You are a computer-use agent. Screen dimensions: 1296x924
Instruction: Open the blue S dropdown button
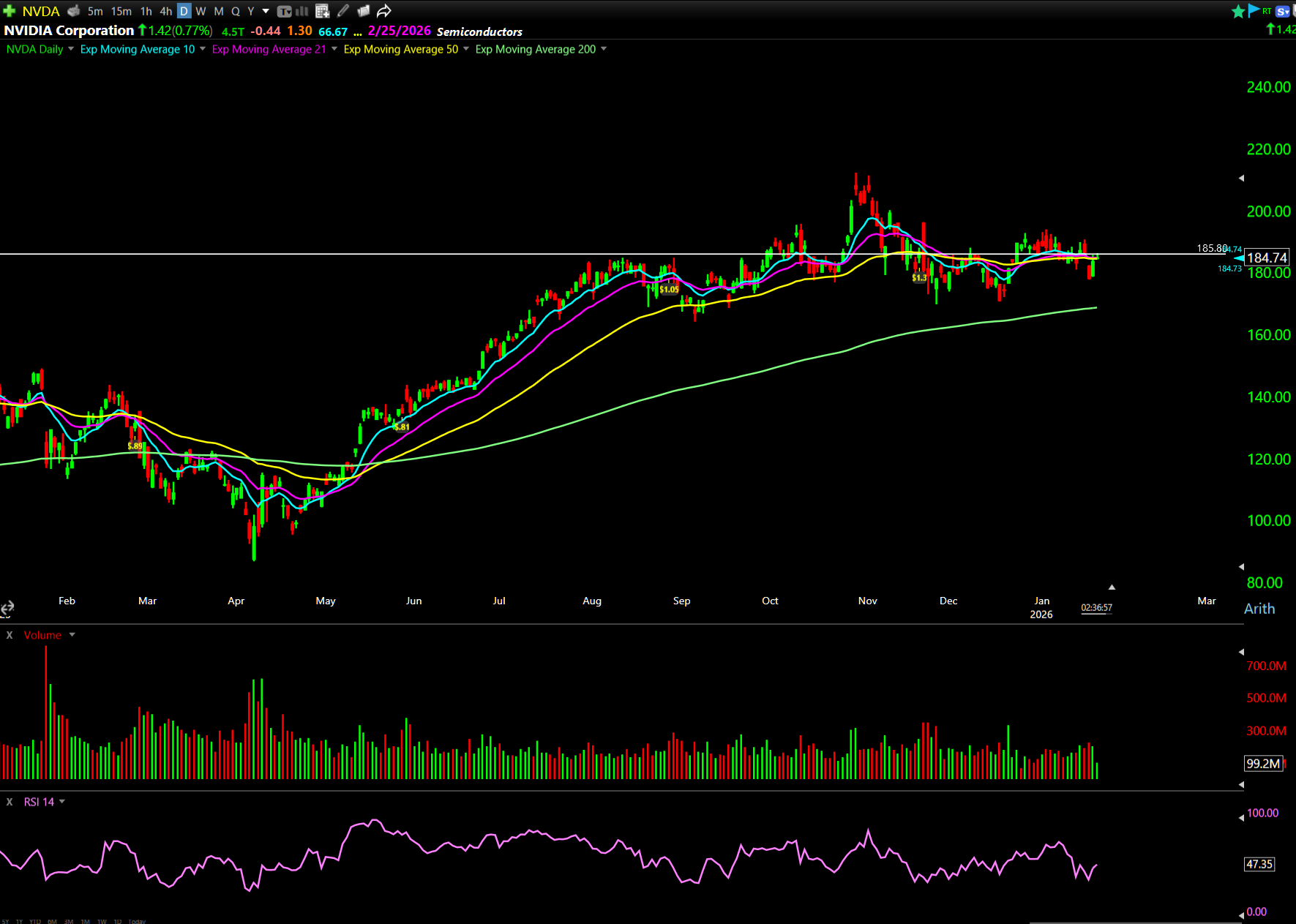click(1283, 11)
